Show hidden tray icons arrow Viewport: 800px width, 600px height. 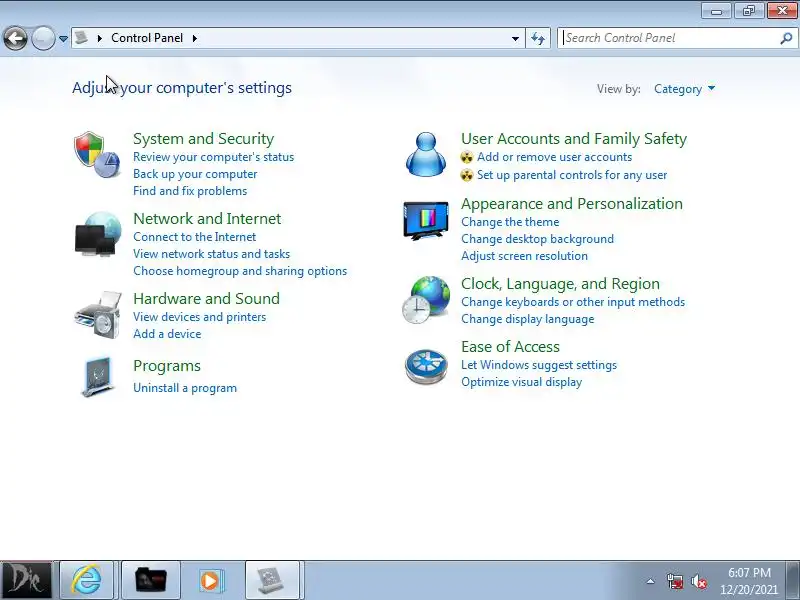coord(651,581)
